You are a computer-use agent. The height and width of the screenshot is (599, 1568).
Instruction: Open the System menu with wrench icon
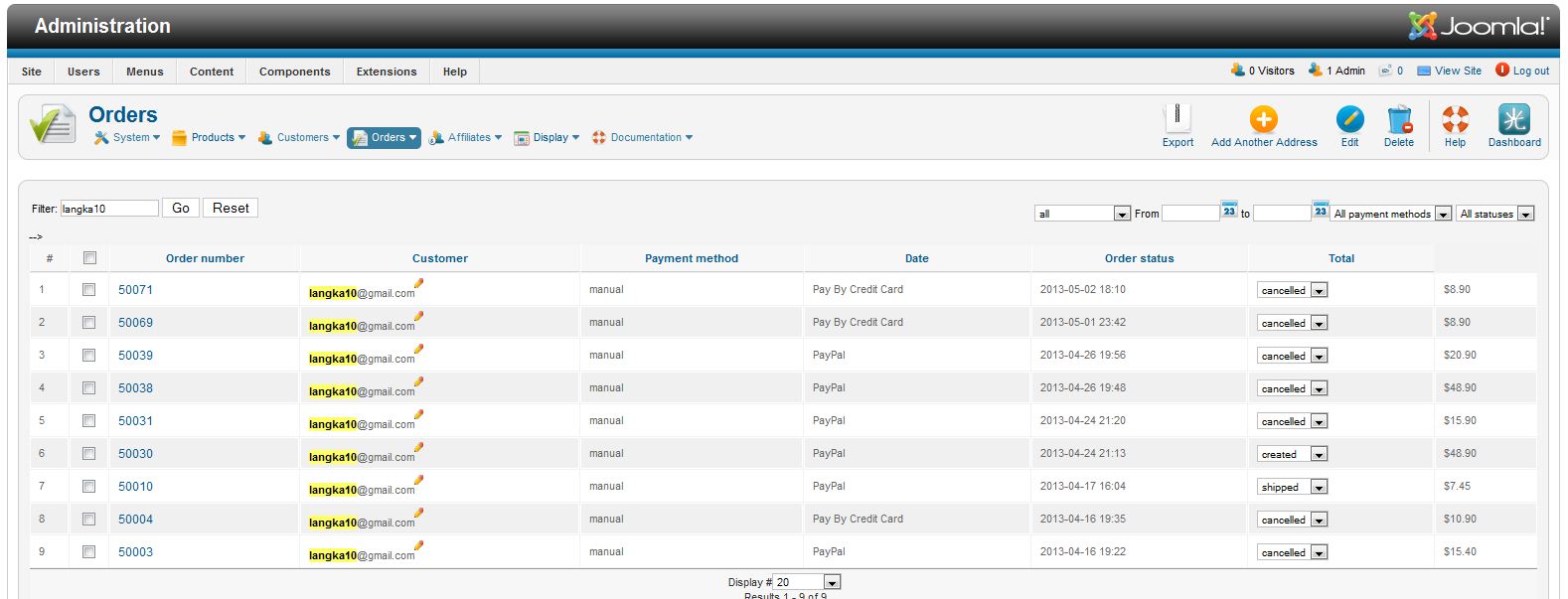coord(127,138)
